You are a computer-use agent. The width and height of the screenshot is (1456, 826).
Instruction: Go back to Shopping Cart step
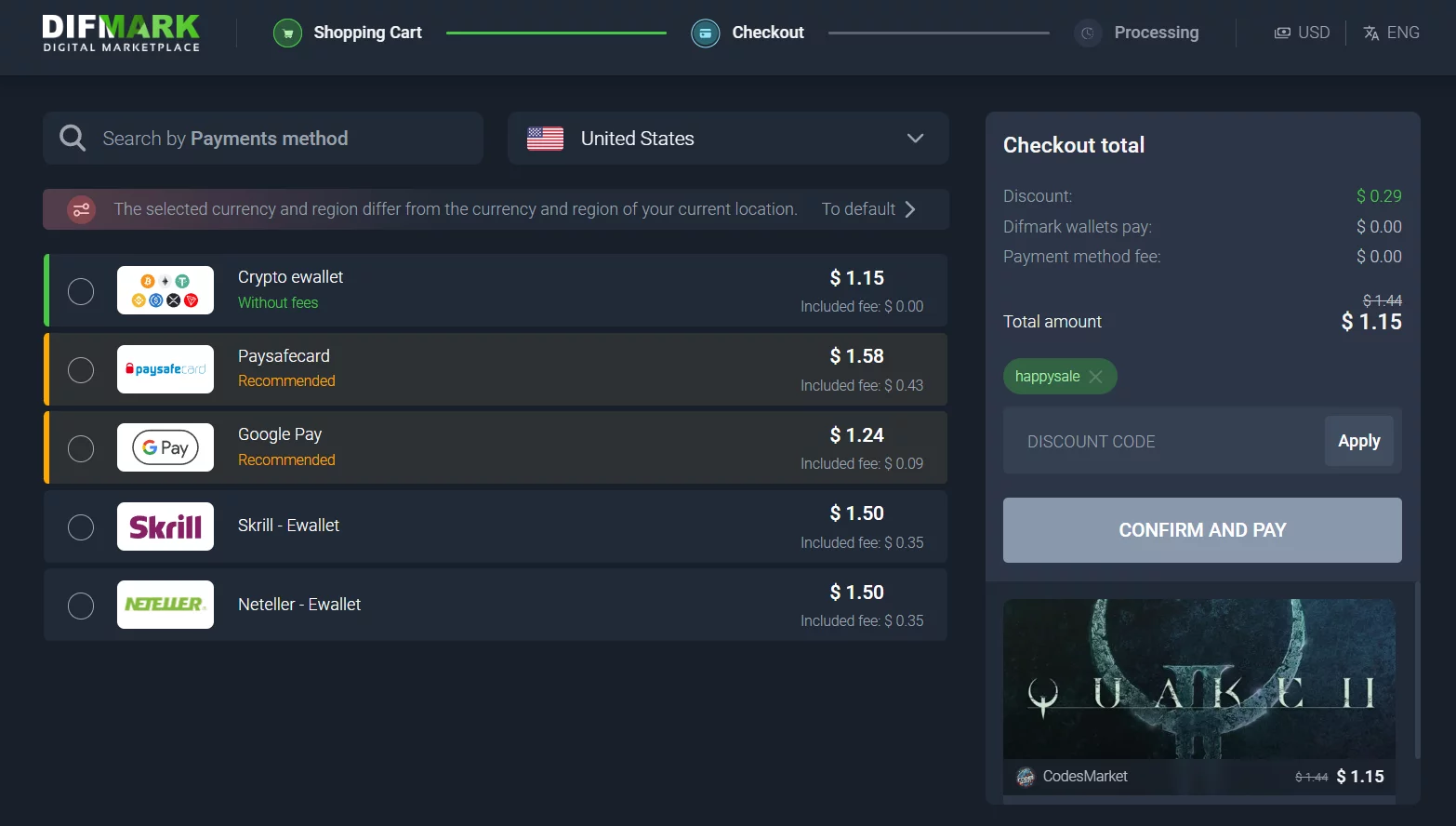(x=367, y=33)
